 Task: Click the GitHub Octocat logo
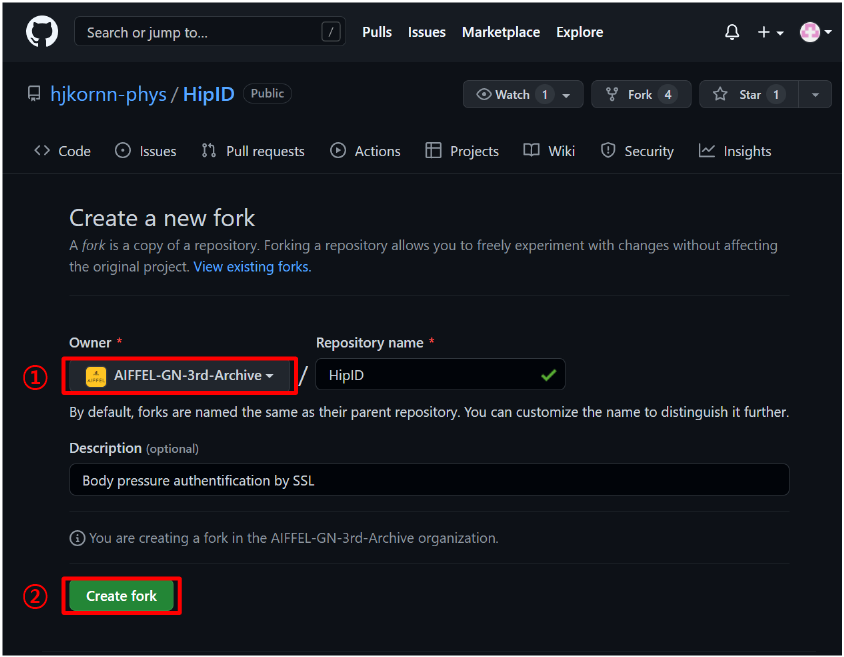coord(41,31)
